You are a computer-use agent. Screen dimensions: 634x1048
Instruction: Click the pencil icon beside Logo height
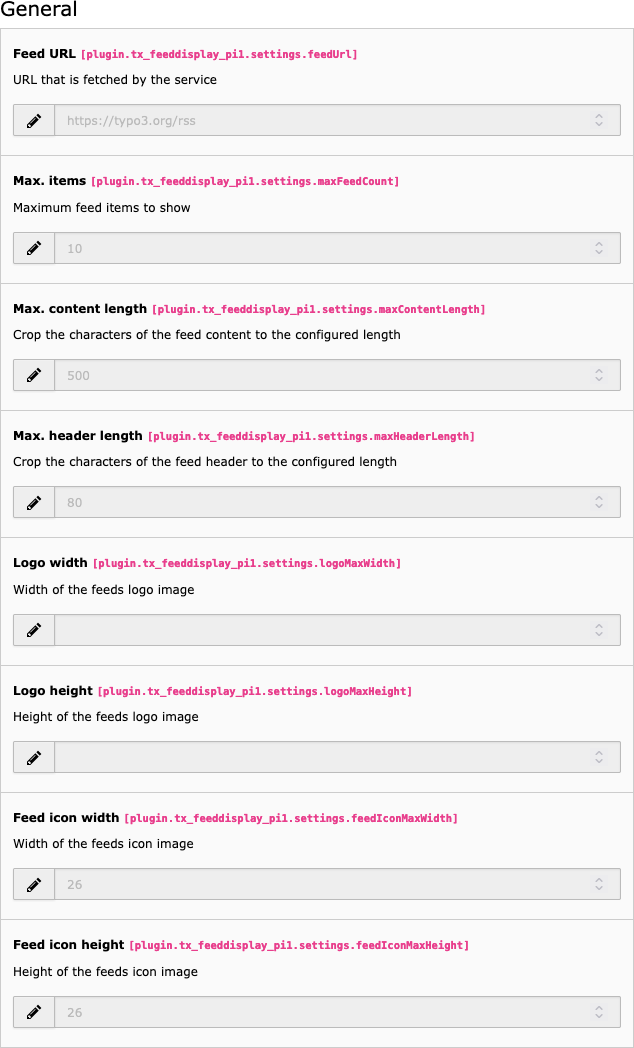(x=34, y=757)
